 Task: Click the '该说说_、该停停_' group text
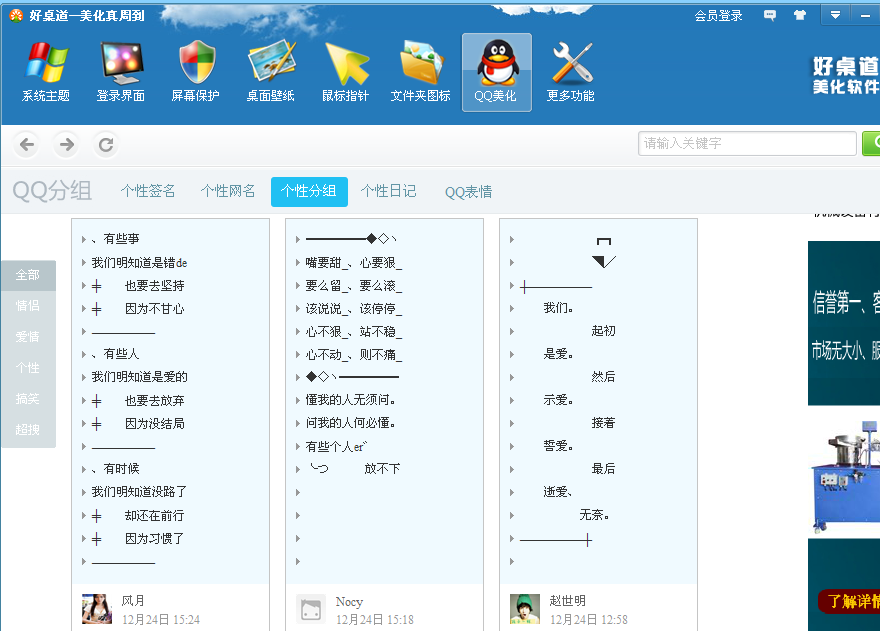[354, 309]
